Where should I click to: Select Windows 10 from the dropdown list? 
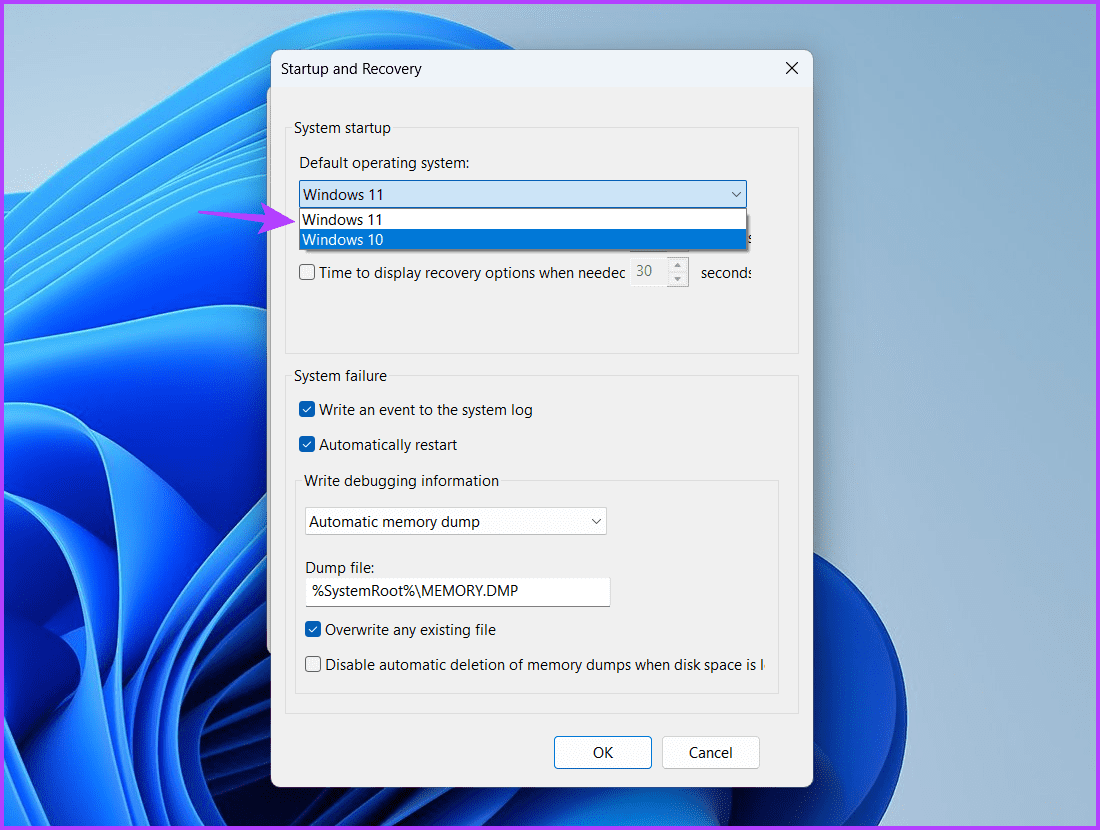[523, 239]
